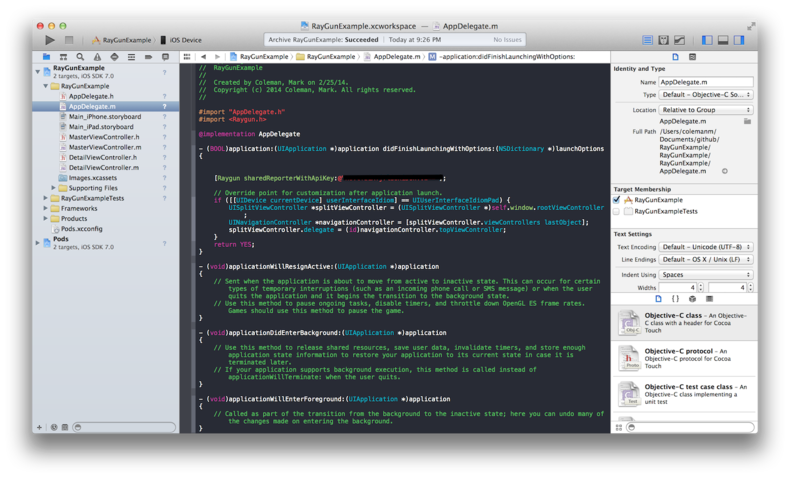
Task: Add a new file with plus button
Action: [x=39, y=427]
